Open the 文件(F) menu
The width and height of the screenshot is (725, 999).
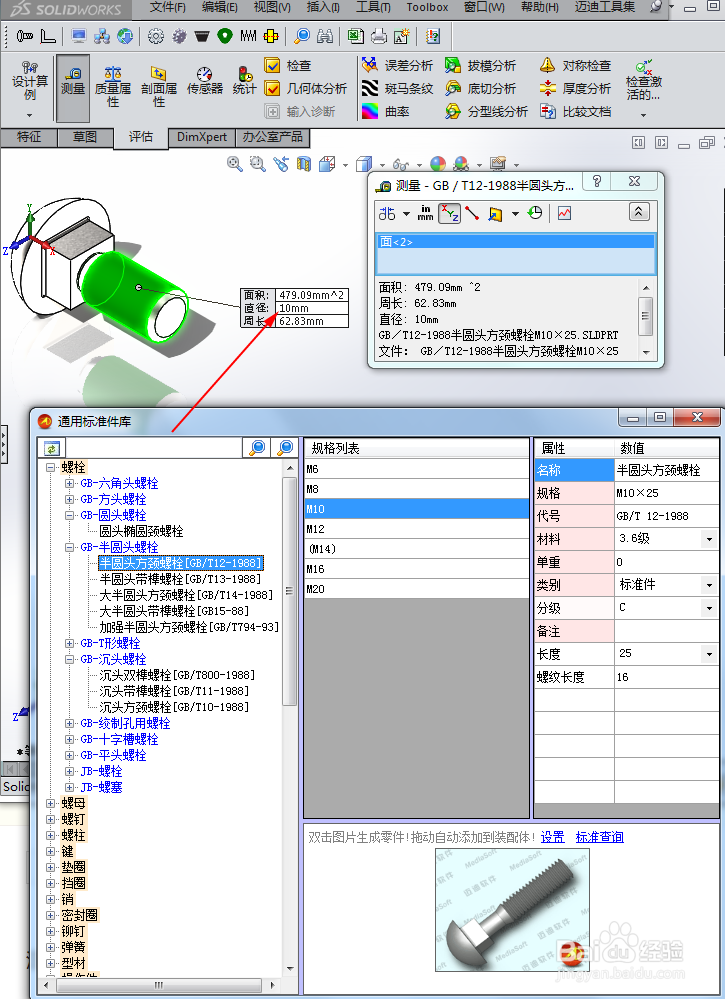[x=168, y=8]
